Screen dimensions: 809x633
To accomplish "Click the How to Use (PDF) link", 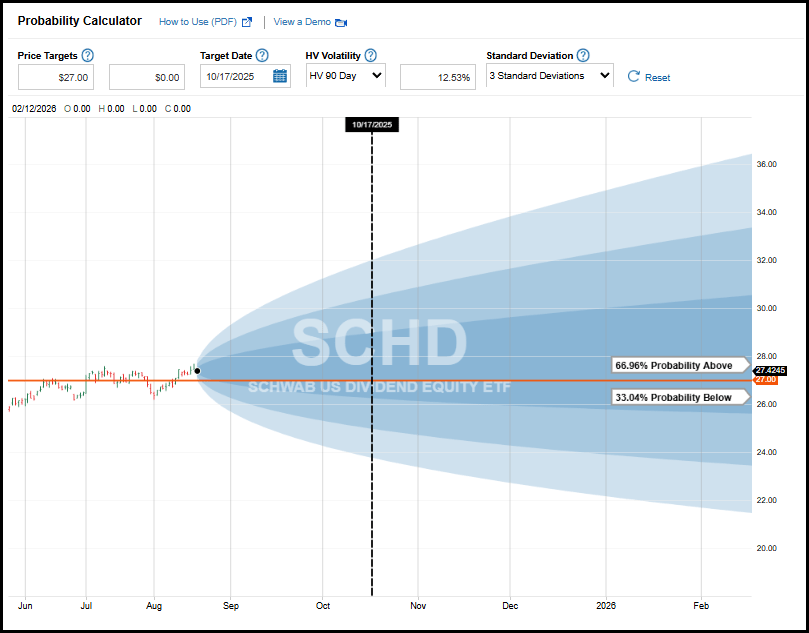I will pyautogui.click(x=199, y=21).
